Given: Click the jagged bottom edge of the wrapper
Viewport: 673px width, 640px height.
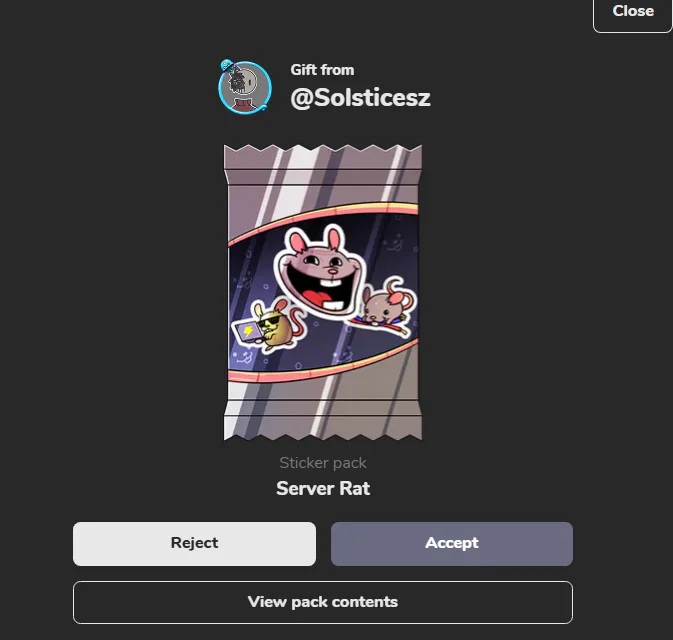Looking at the screenshot, I should 323,432.
